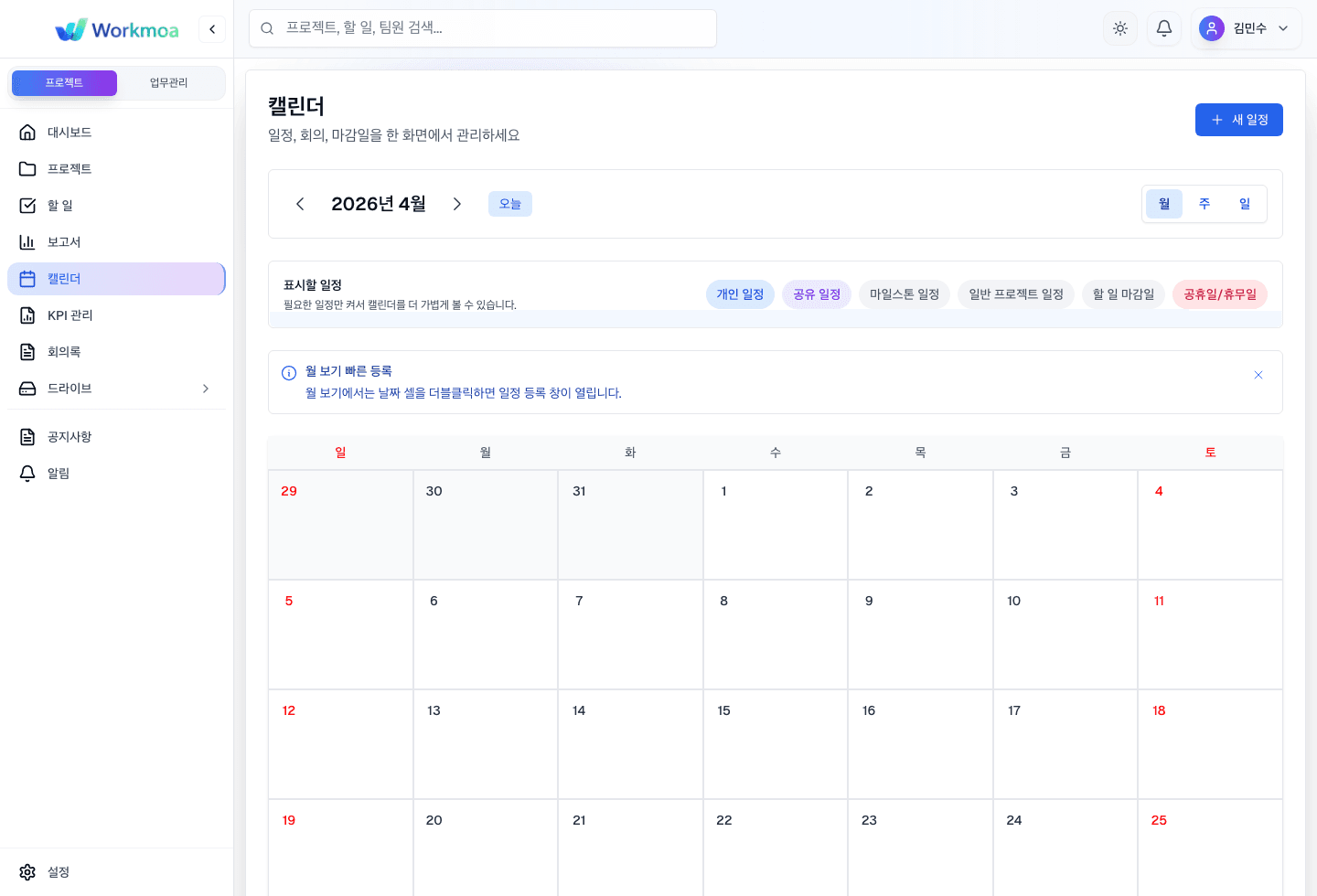1317x896 pixels.
Task: Toggle 할 일 마감일 filter chip
Action: [1123, 294]
